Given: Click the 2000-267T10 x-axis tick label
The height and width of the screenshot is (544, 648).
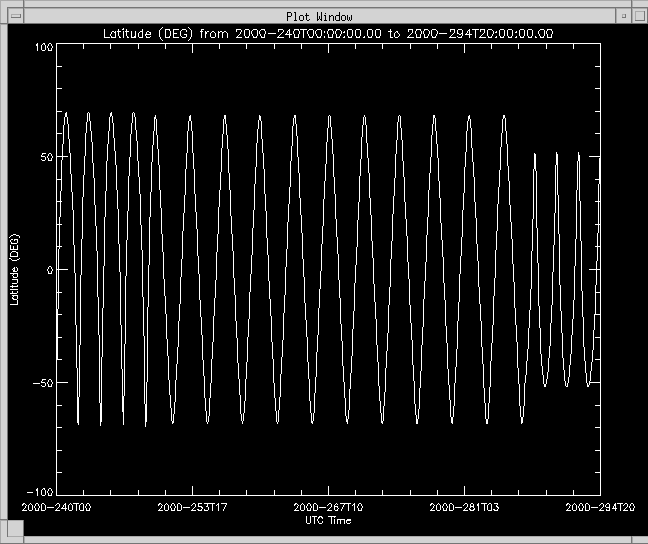Looking at the screenshot, I should 329,508.
